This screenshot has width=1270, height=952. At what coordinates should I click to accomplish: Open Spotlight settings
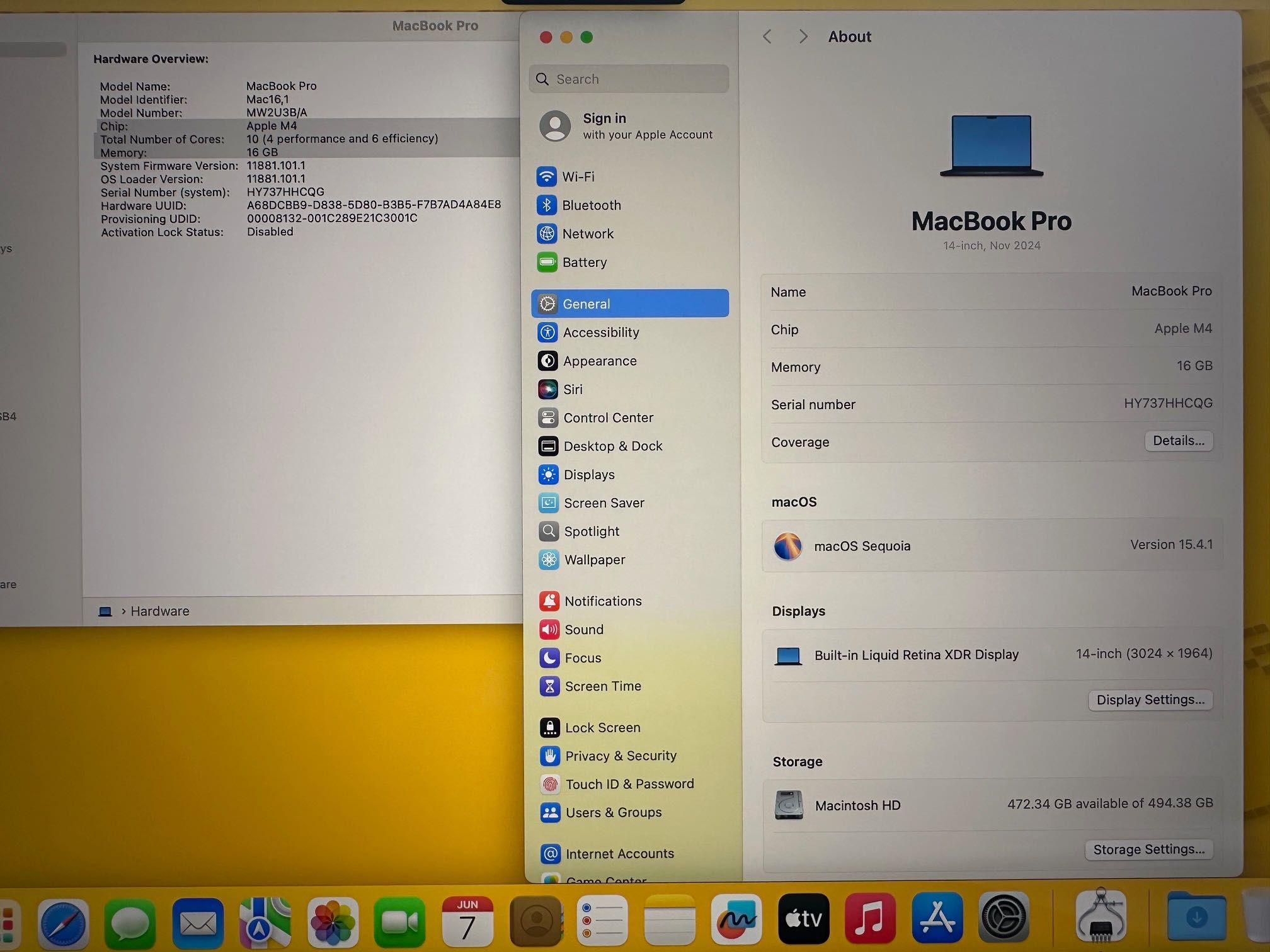point(630,531)
